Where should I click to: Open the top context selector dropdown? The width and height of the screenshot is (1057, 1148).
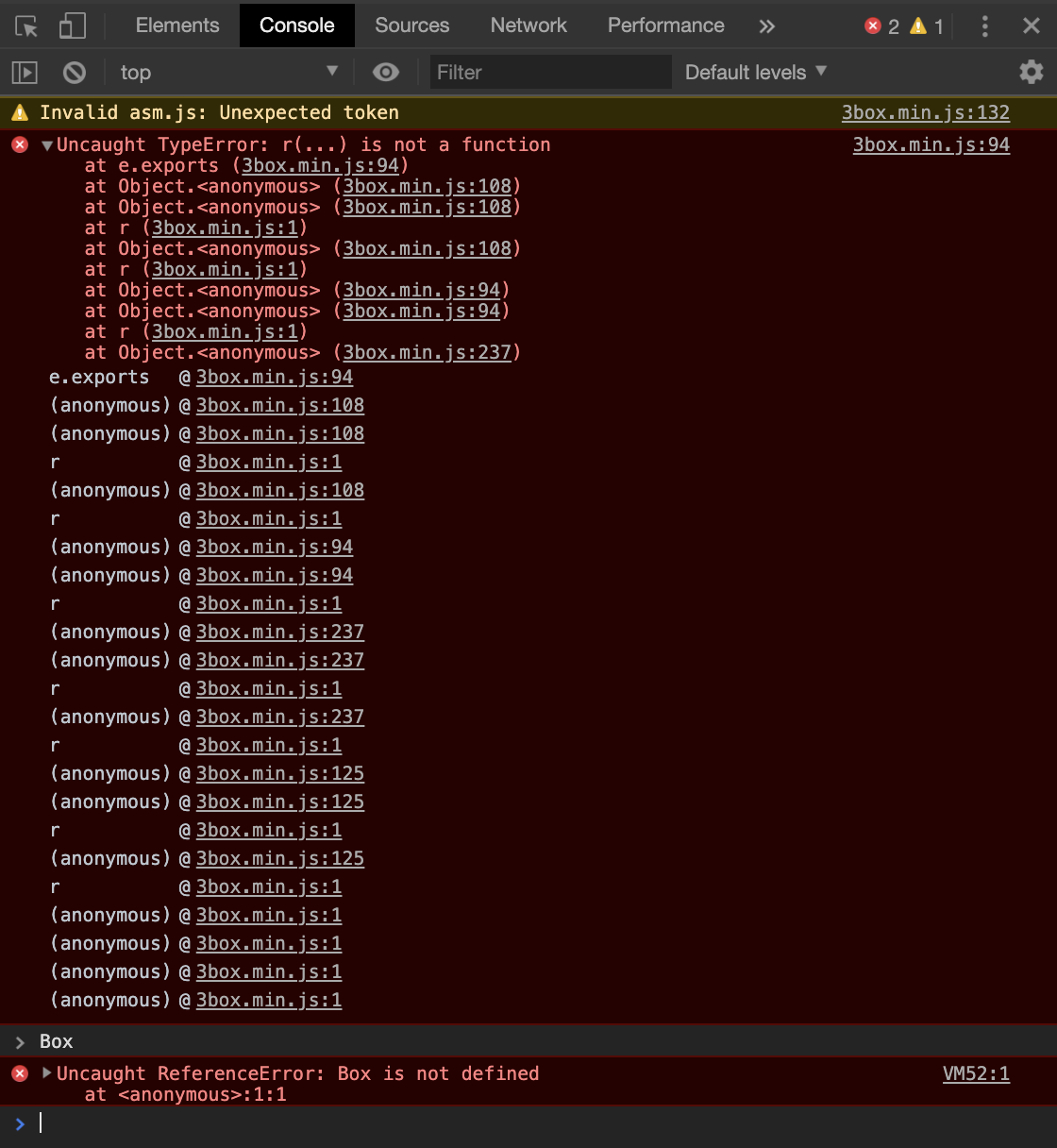coord(228,72)
